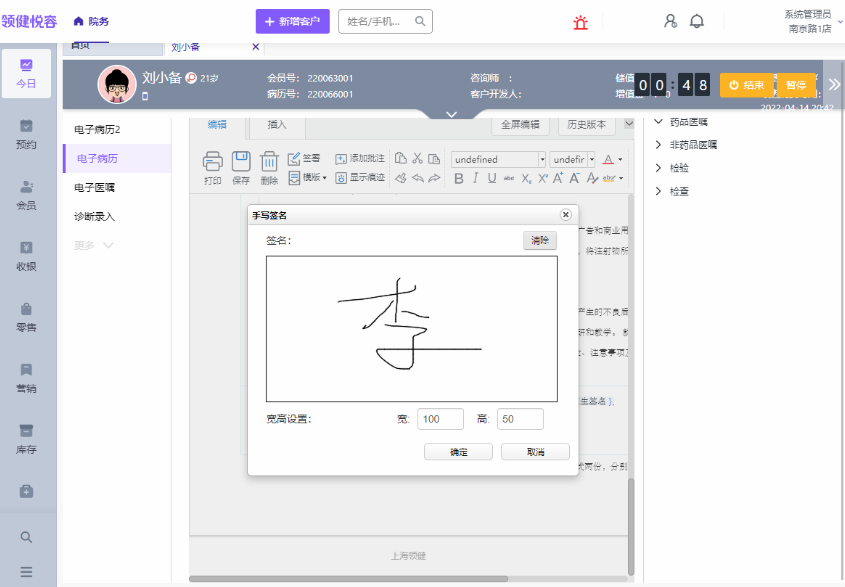This screenshot has height=587, width=845.
Task: Click the signature height field showing 50
Action: [x=520, y=419]
